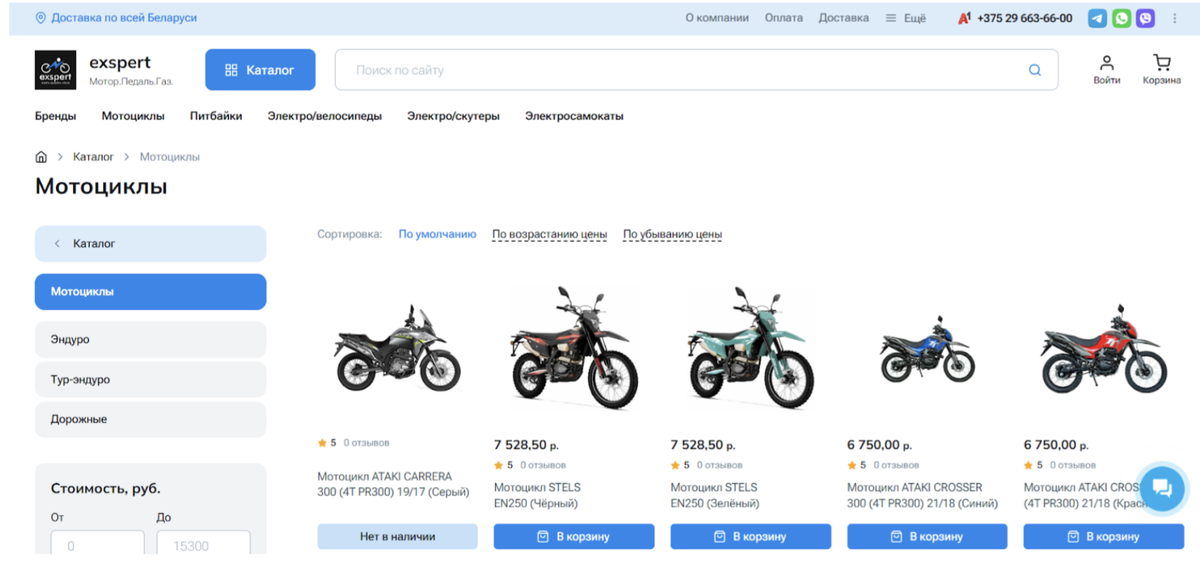Screen dimensions: 1200x563
Task: Open the Электро/велосипеды menu item
Action: click(325, 116)
